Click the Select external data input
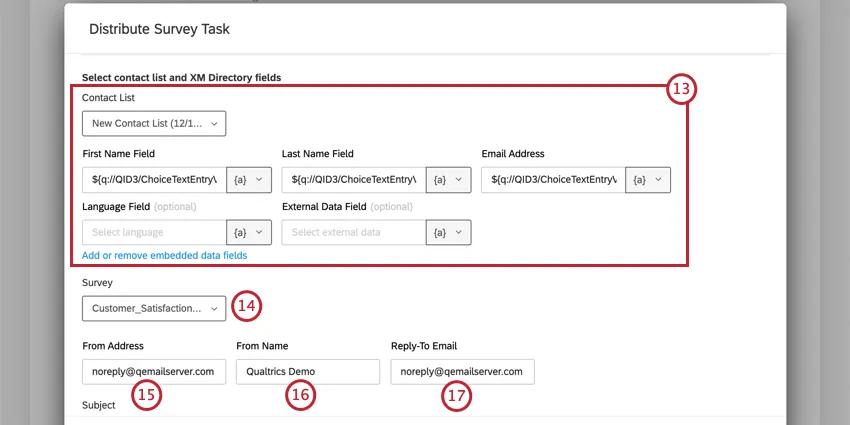The image size is (850, 425). coord(354,232)
